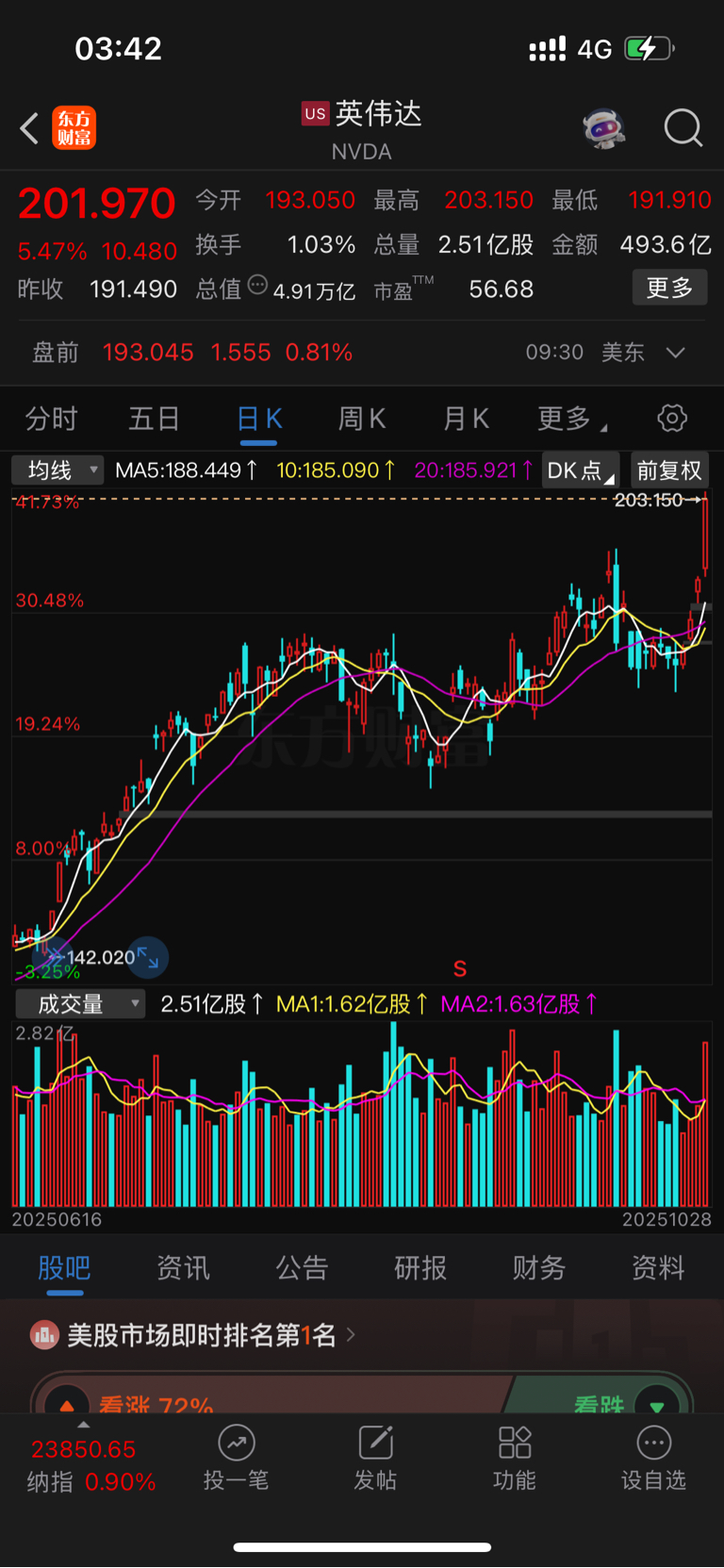The height and width of the screenshot is (1568, 724).
Task: Tap the back arrow icon
Action: tap(29, 128)
